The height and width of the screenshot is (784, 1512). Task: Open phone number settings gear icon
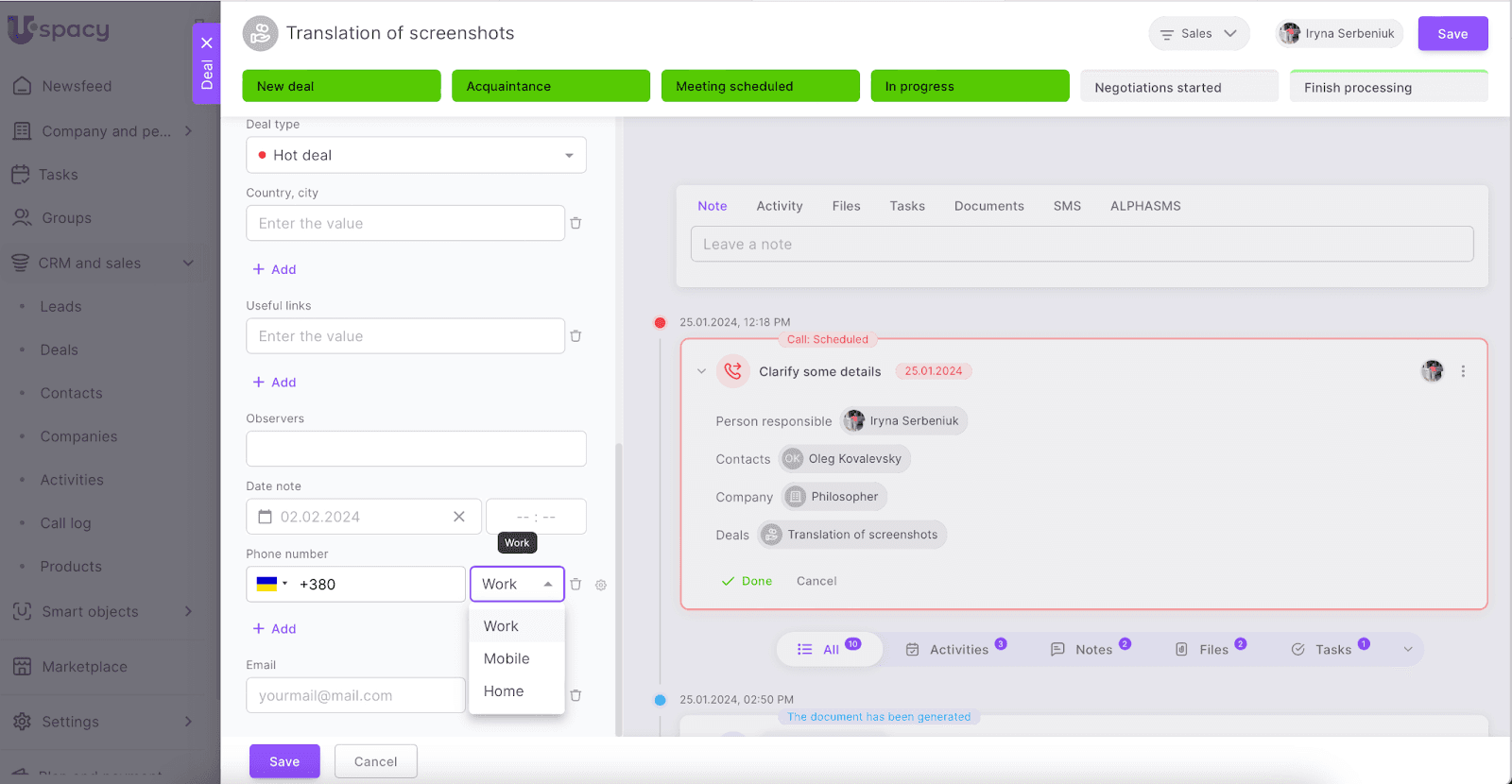click(x=601, y=585)
